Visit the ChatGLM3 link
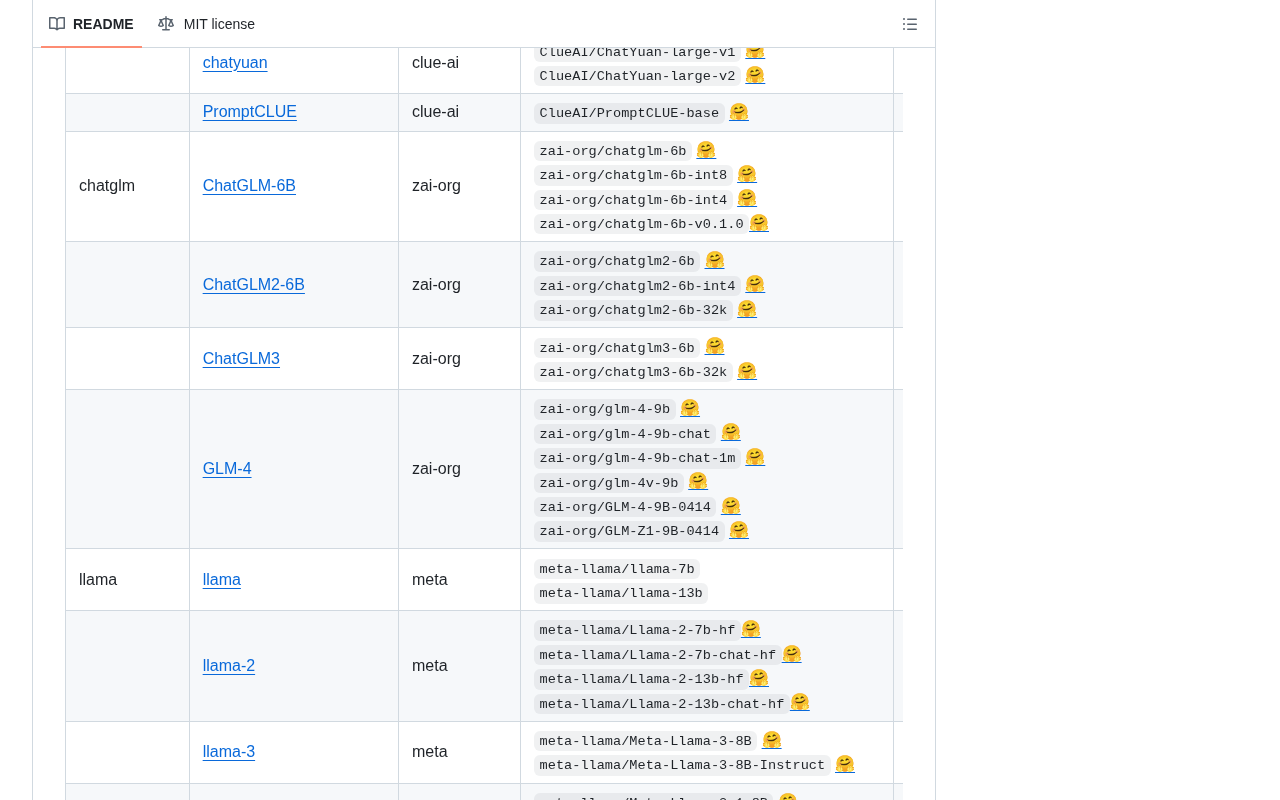Screen dimensions: 1280x800 pyautogui.click(x=241, y=359)
